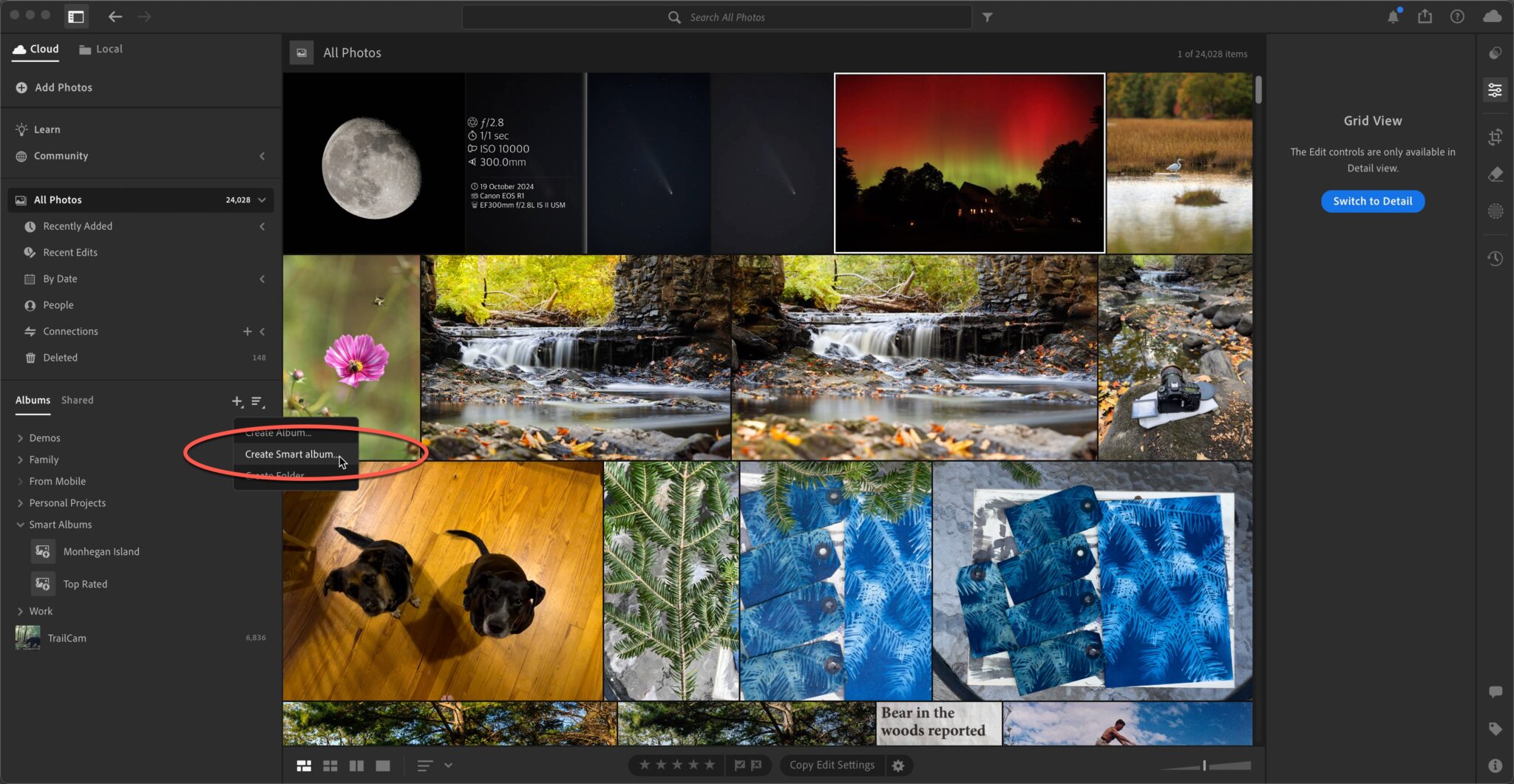Flag the selected photo as a pick

[741, 765]
